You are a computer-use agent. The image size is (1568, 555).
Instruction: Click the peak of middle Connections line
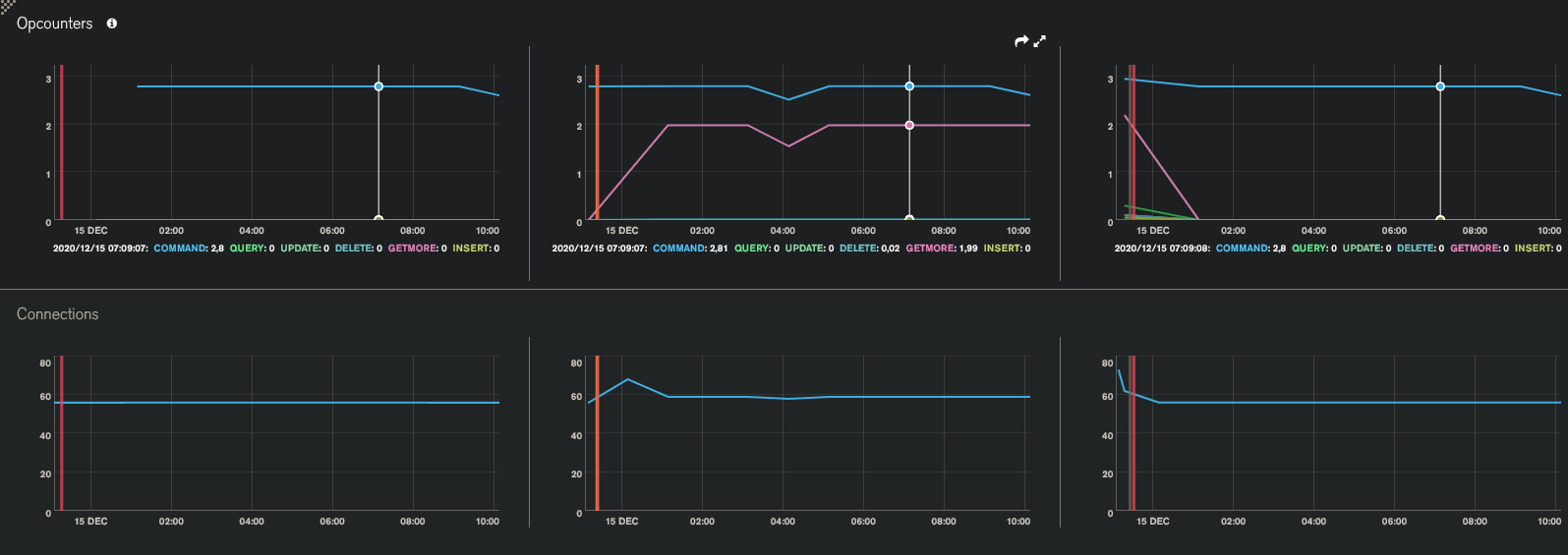pyautogui.click(x=627, y=379)
